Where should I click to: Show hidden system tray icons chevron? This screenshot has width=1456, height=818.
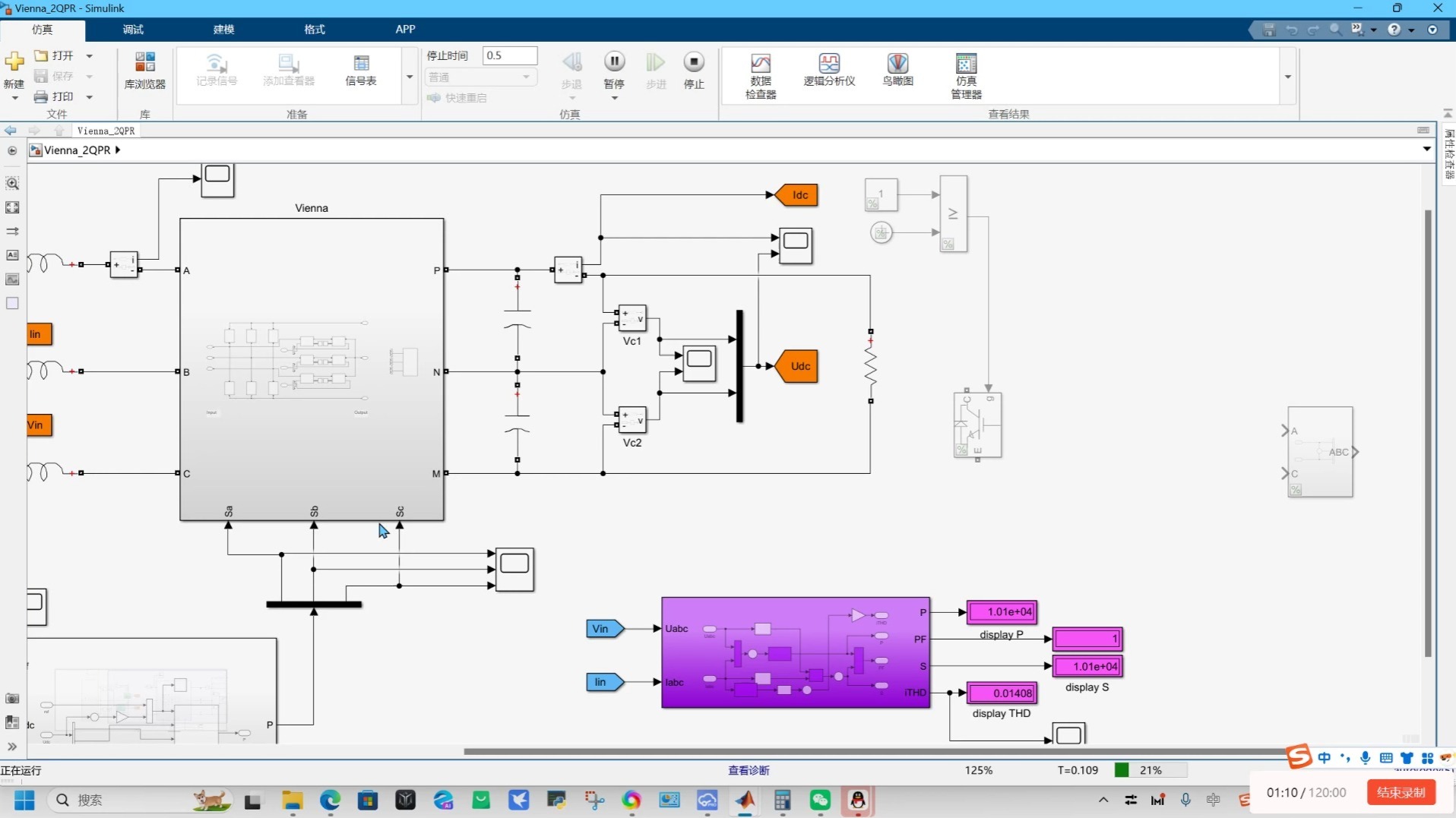tap(1103, 800)
